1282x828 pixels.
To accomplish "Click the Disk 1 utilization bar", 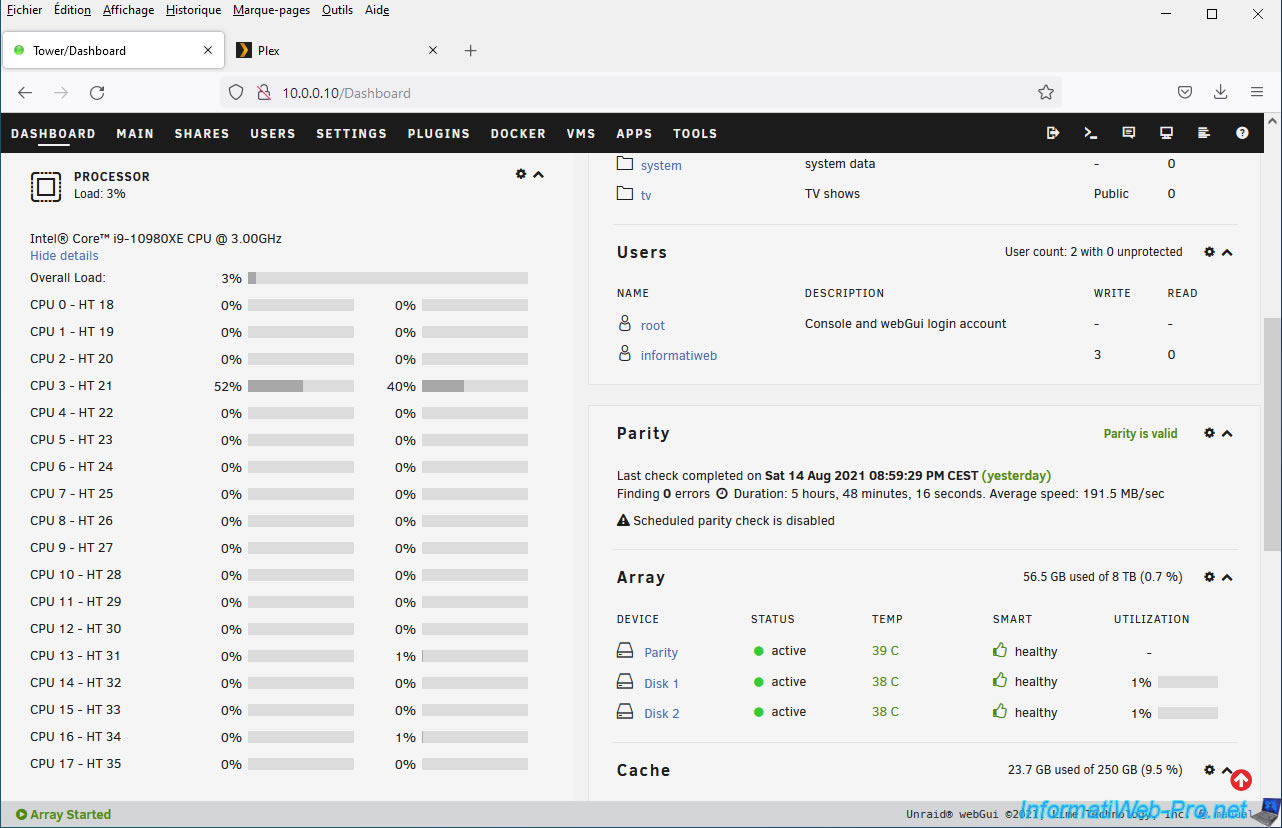I will pos(1187,682).
